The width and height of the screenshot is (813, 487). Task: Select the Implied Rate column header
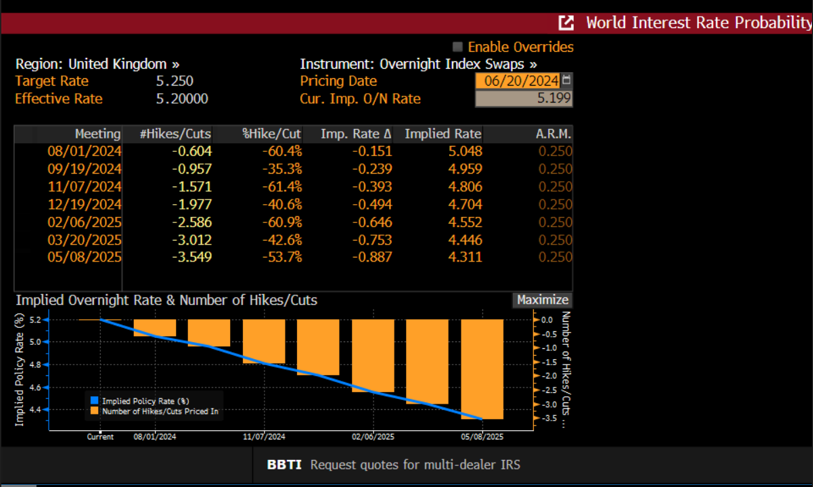click(442, 134)
